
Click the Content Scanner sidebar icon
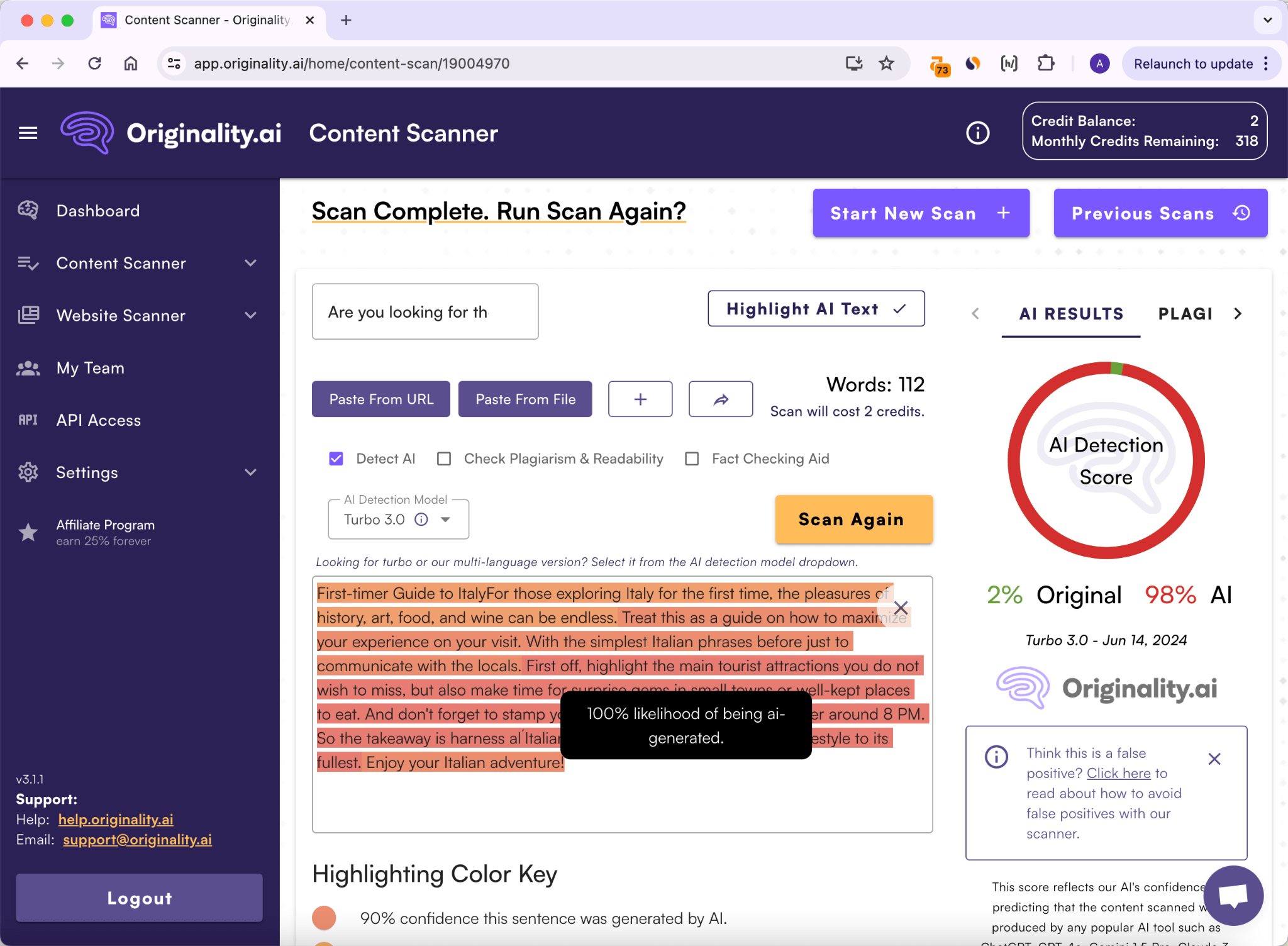[28, 262]
